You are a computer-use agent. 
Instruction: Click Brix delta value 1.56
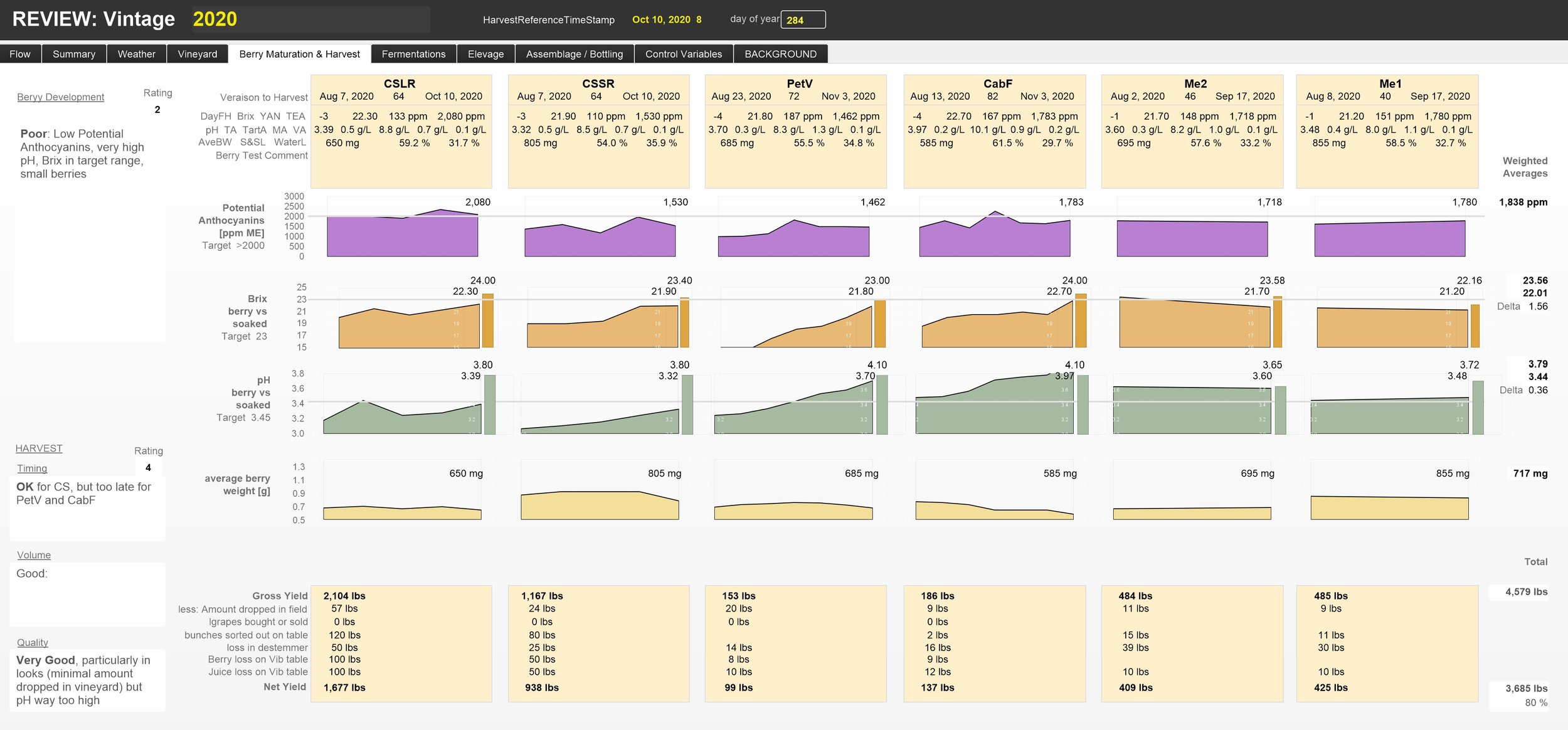point(1538,306)
